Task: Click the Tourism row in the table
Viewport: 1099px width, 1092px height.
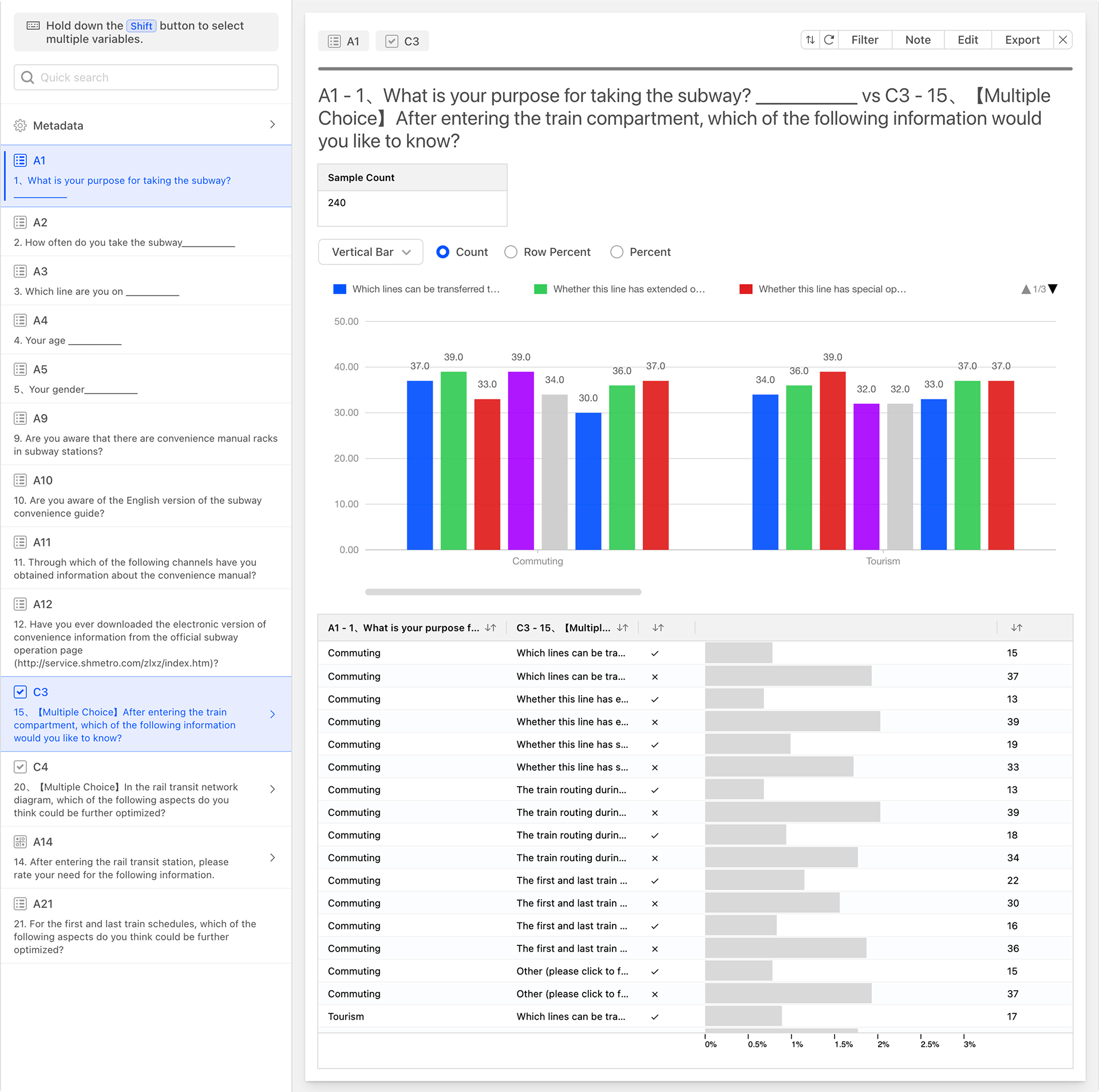Action: (695, 1016)
